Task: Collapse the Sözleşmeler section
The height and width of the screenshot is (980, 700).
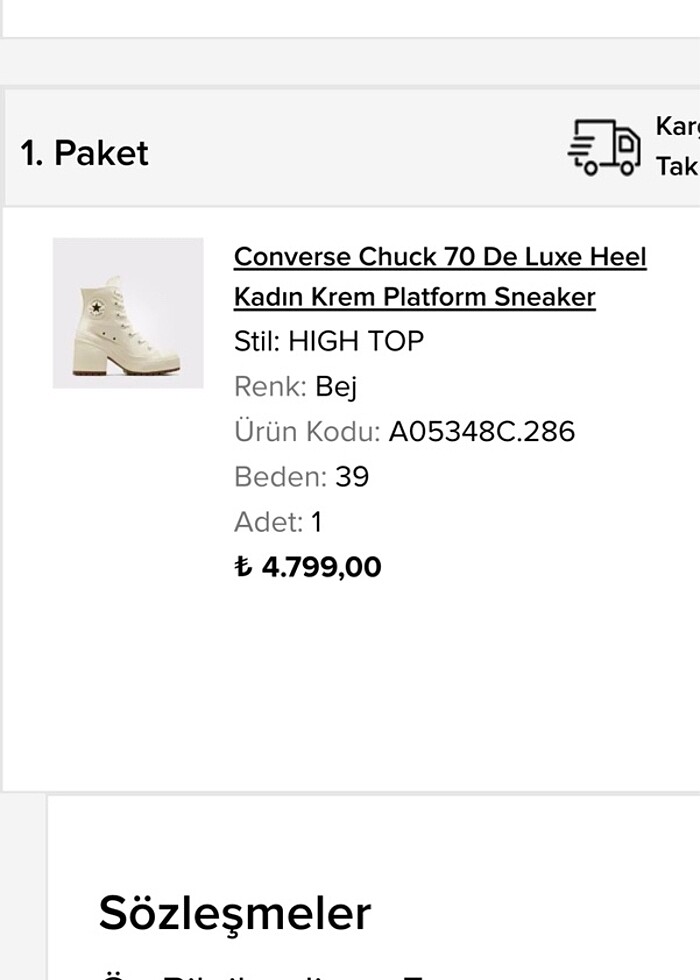Action: 236,912
